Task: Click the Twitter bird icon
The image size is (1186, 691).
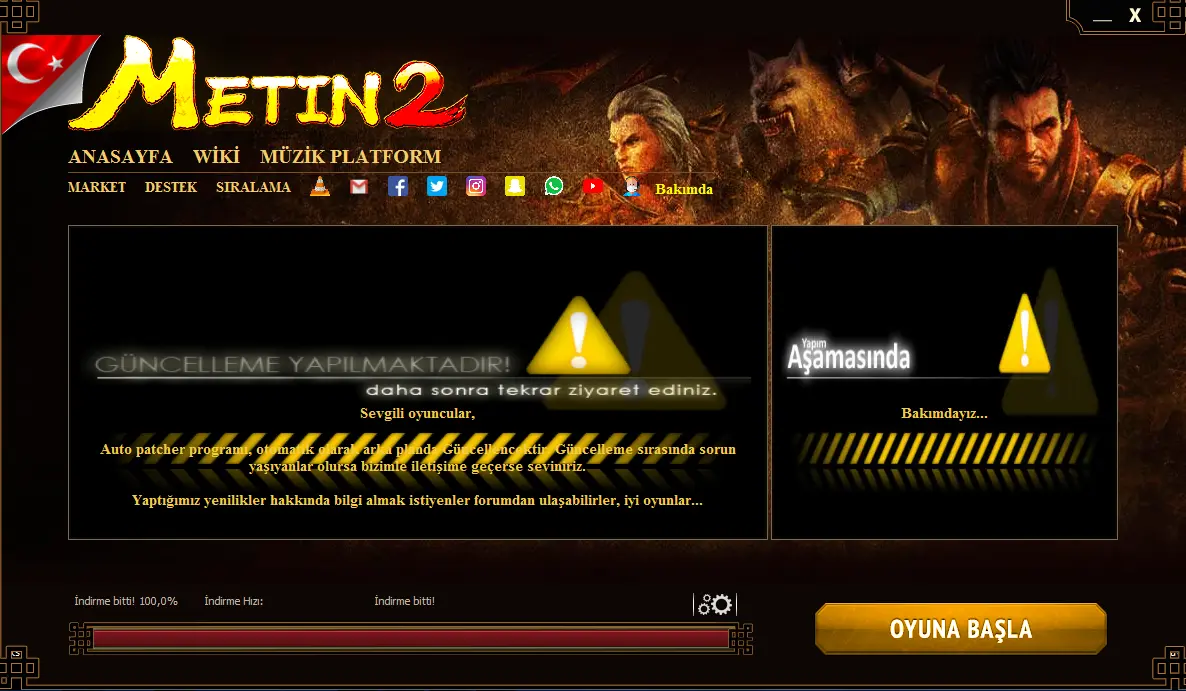Action: pyautogui.click(x=437, y=186)
